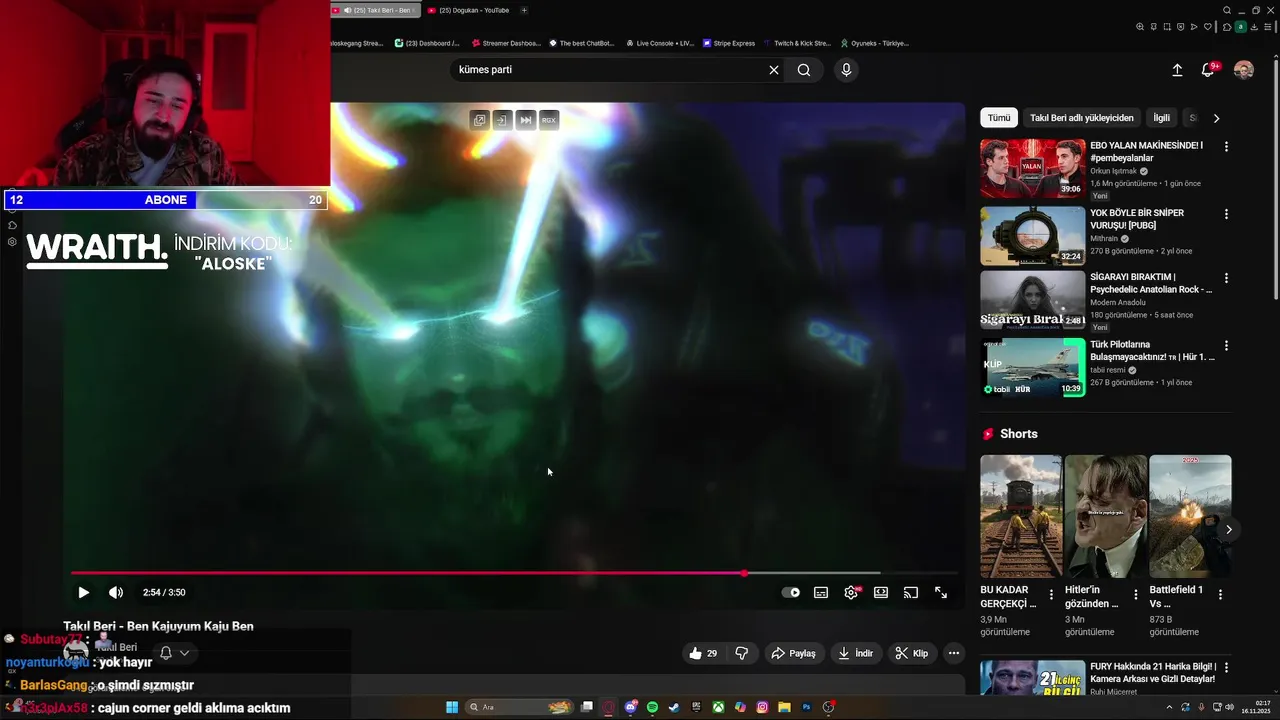Screen dimensions: 1280x720
Task: Toggle the autoplay switch in the player
Action: (791, 592)
